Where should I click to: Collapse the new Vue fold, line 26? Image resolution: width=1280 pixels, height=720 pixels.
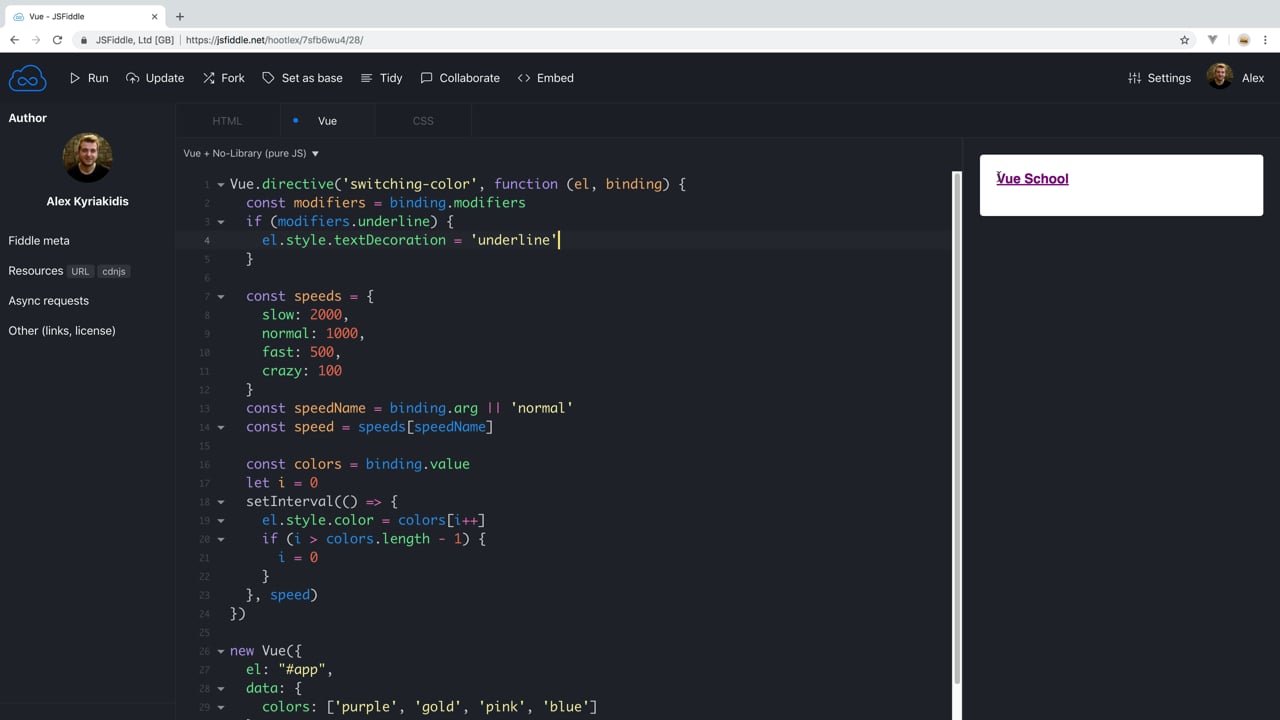tap(221, 651)
